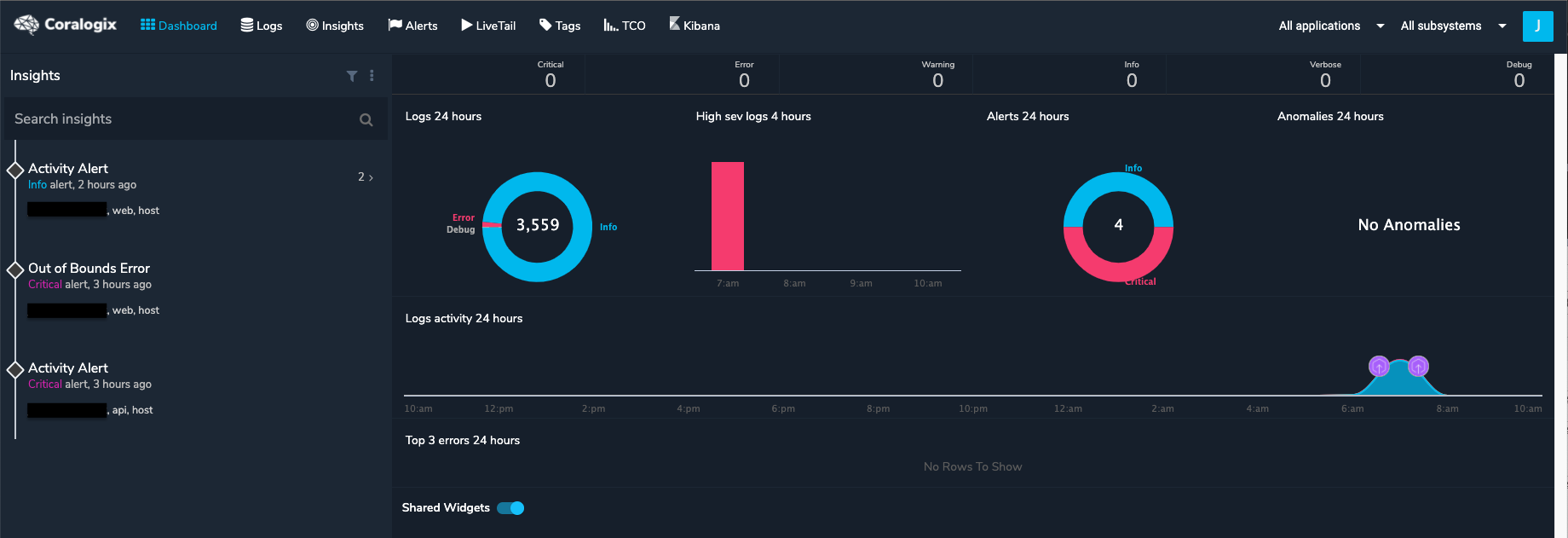Viewport: 1568px width, 538px height.
Task: Click the Alerts flag icon
Action: click(395, 25)
